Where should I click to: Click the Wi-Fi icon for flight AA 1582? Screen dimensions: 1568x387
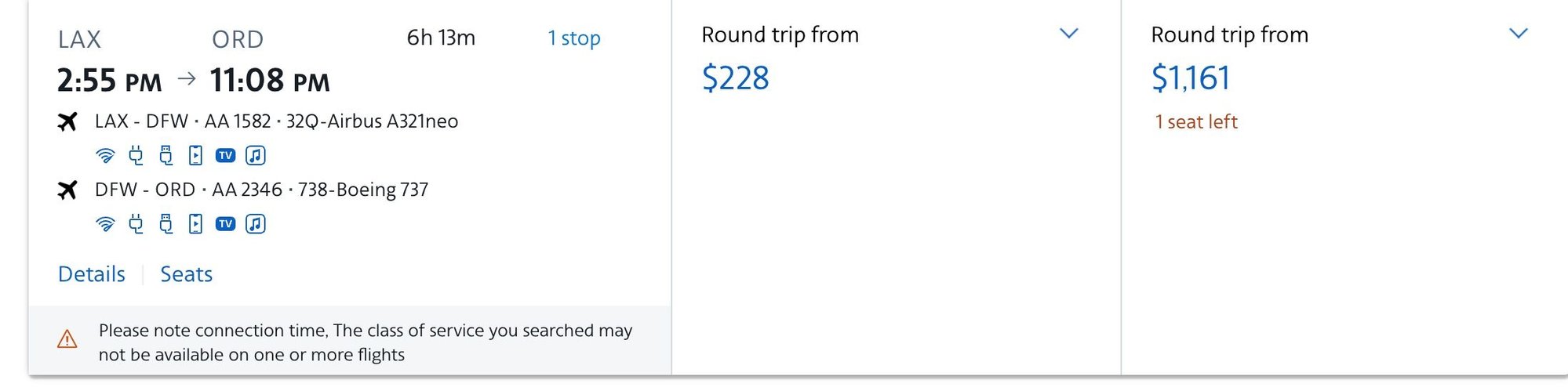(x=105, y=155)
